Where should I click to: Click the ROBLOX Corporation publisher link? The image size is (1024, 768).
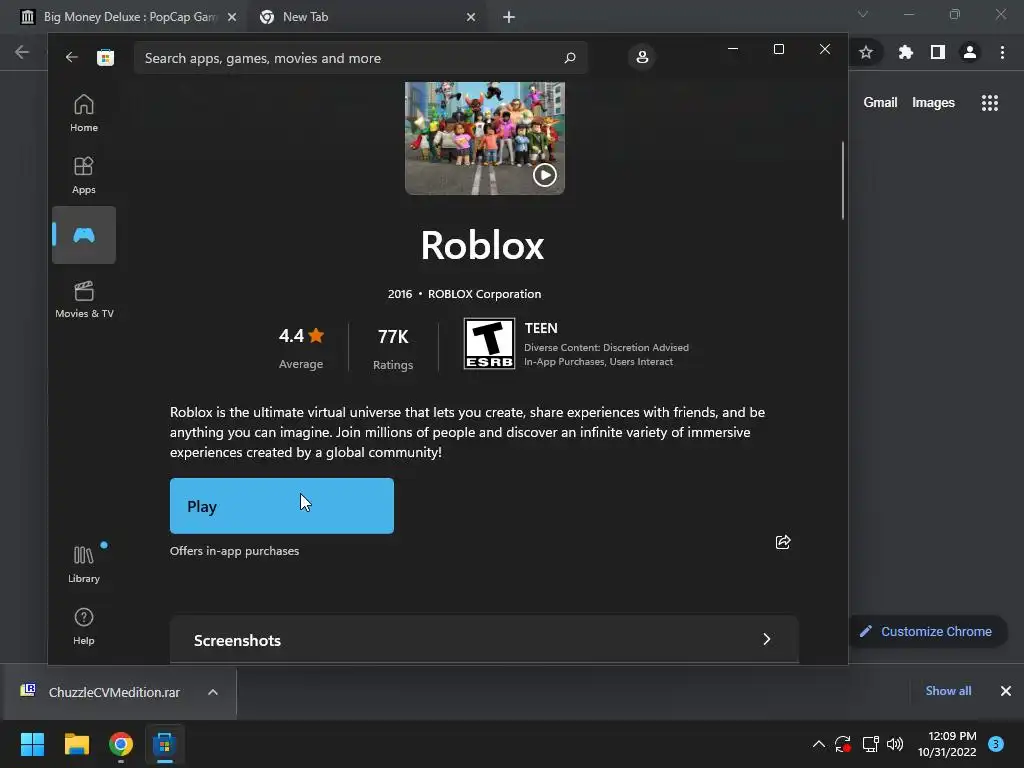[485, 294]
